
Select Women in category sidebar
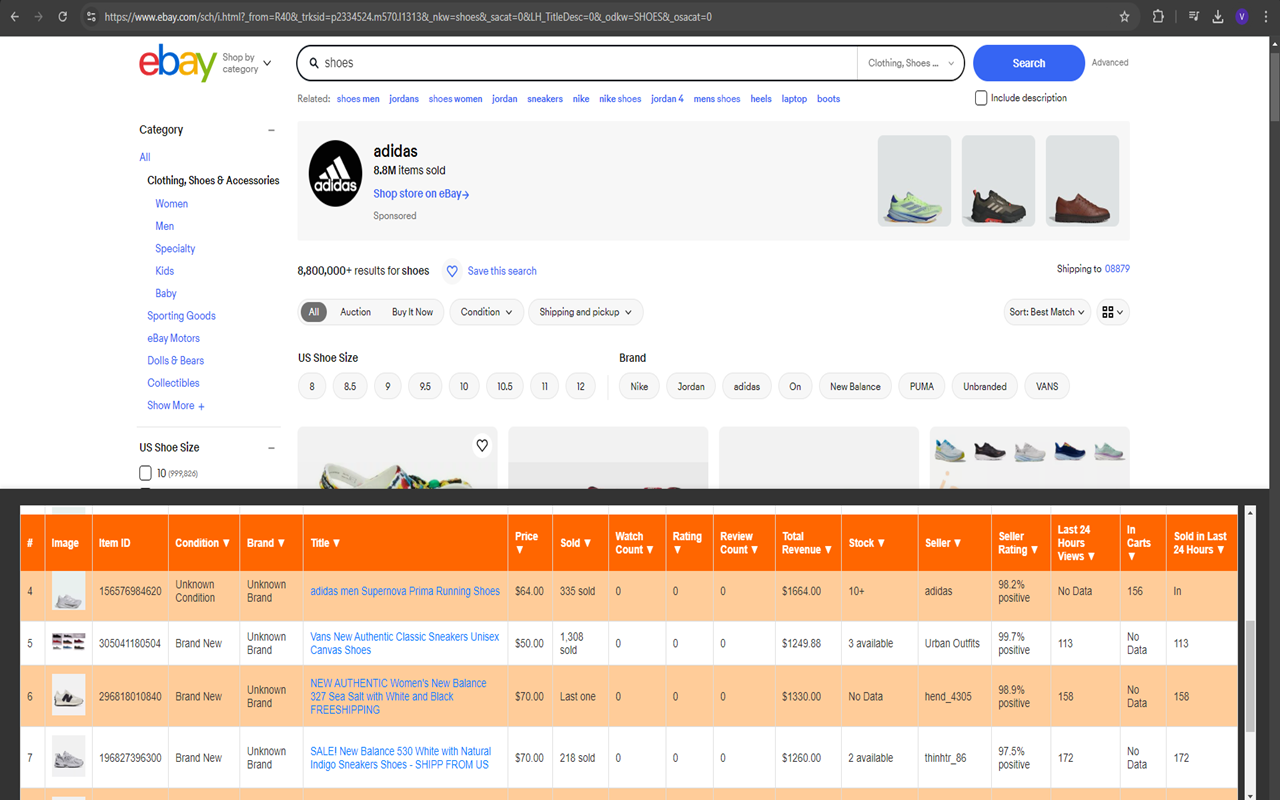(171, 204)
